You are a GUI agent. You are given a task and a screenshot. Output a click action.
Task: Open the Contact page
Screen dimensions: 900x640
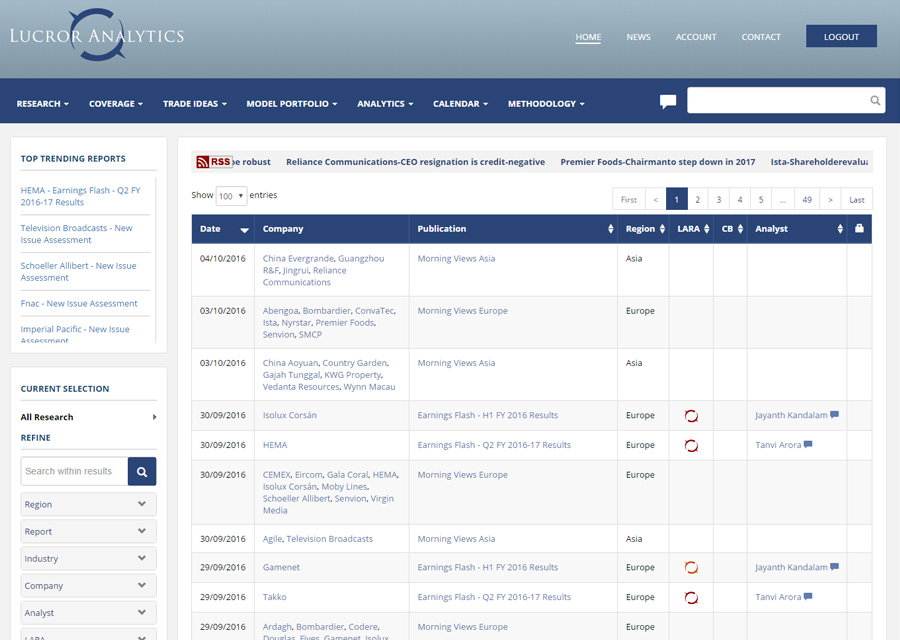tap(761, 37)
